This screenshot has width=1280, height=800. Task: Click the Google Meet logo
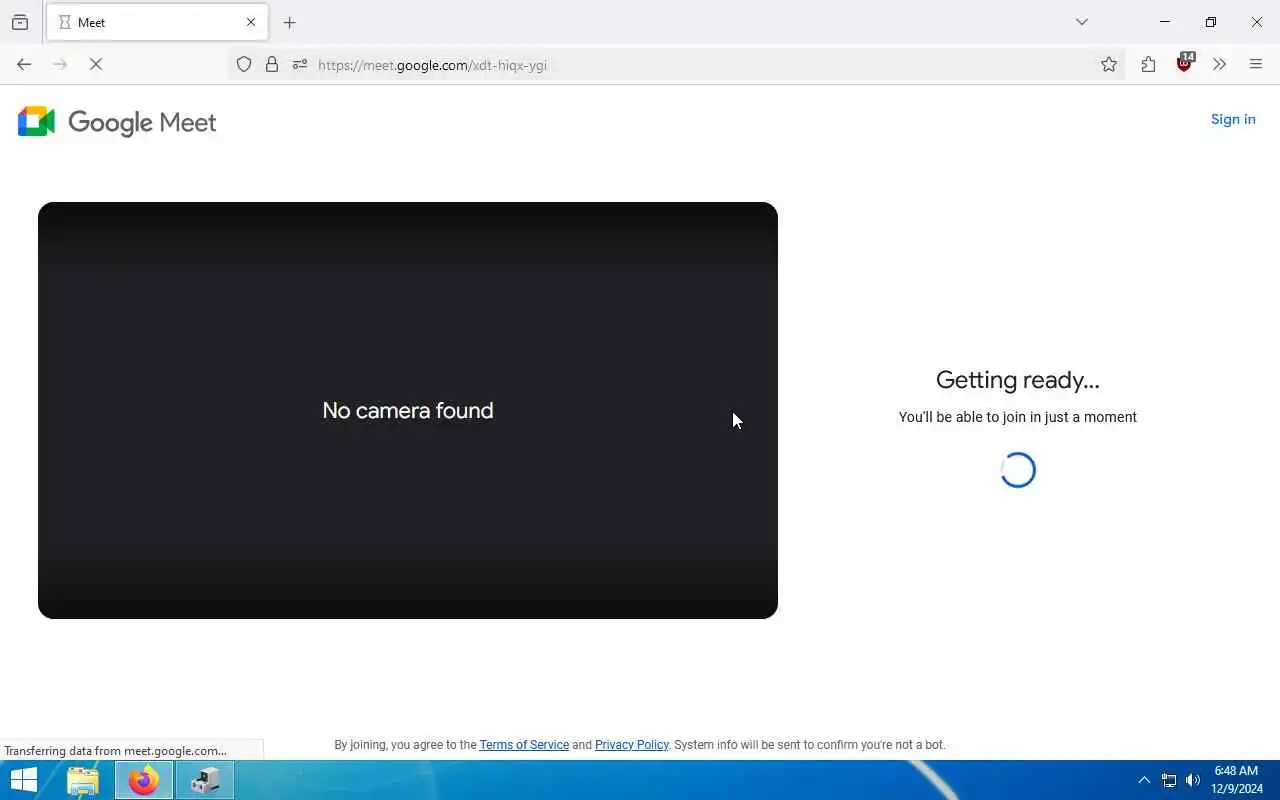pyautogui.click(x=117, y=122)
